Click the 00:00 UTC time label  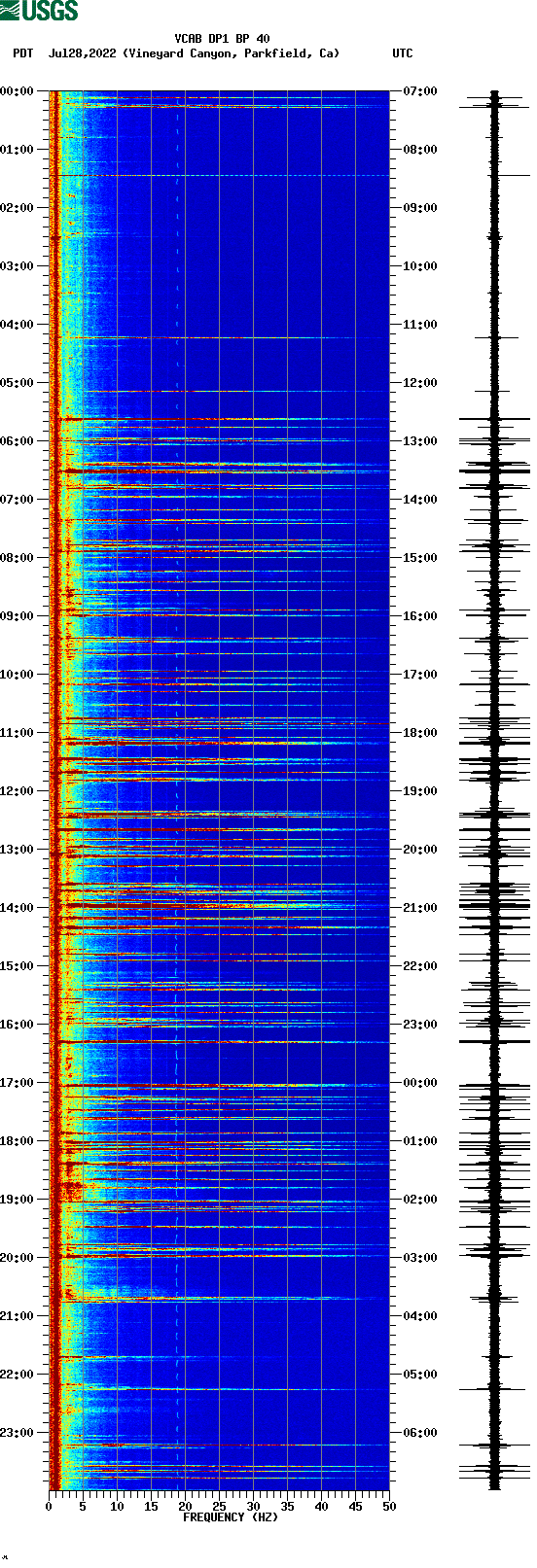(420, 1083)
